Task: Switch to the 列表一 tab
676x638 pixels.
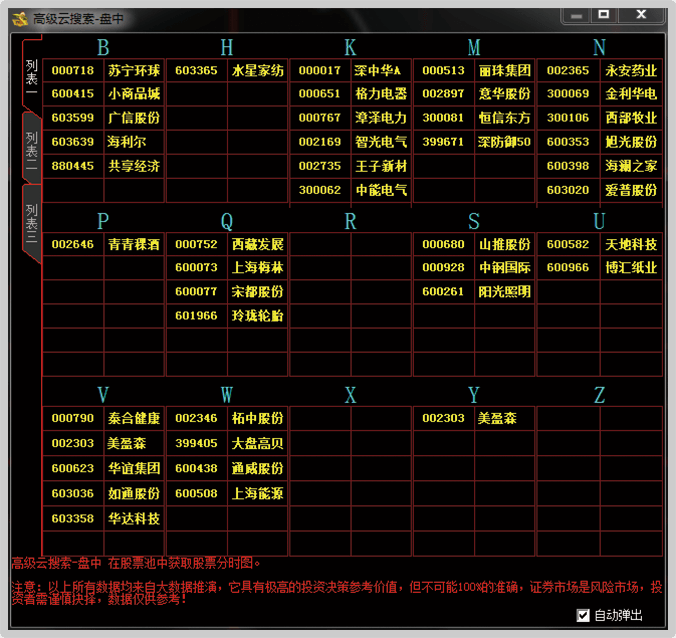Action: (x=31, y=76)
